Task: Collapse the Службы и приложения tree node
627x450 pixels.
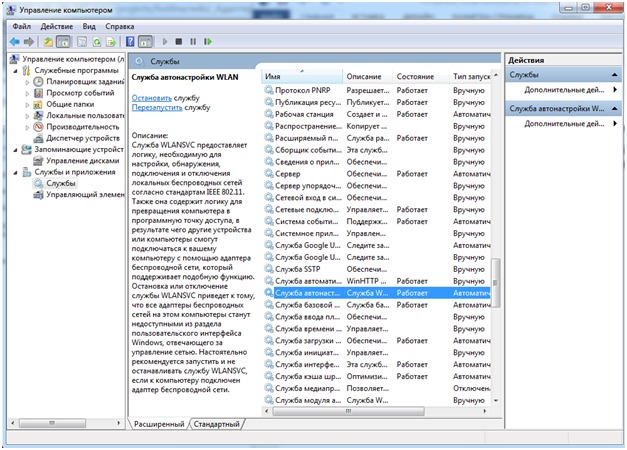Action: [15, 172]
